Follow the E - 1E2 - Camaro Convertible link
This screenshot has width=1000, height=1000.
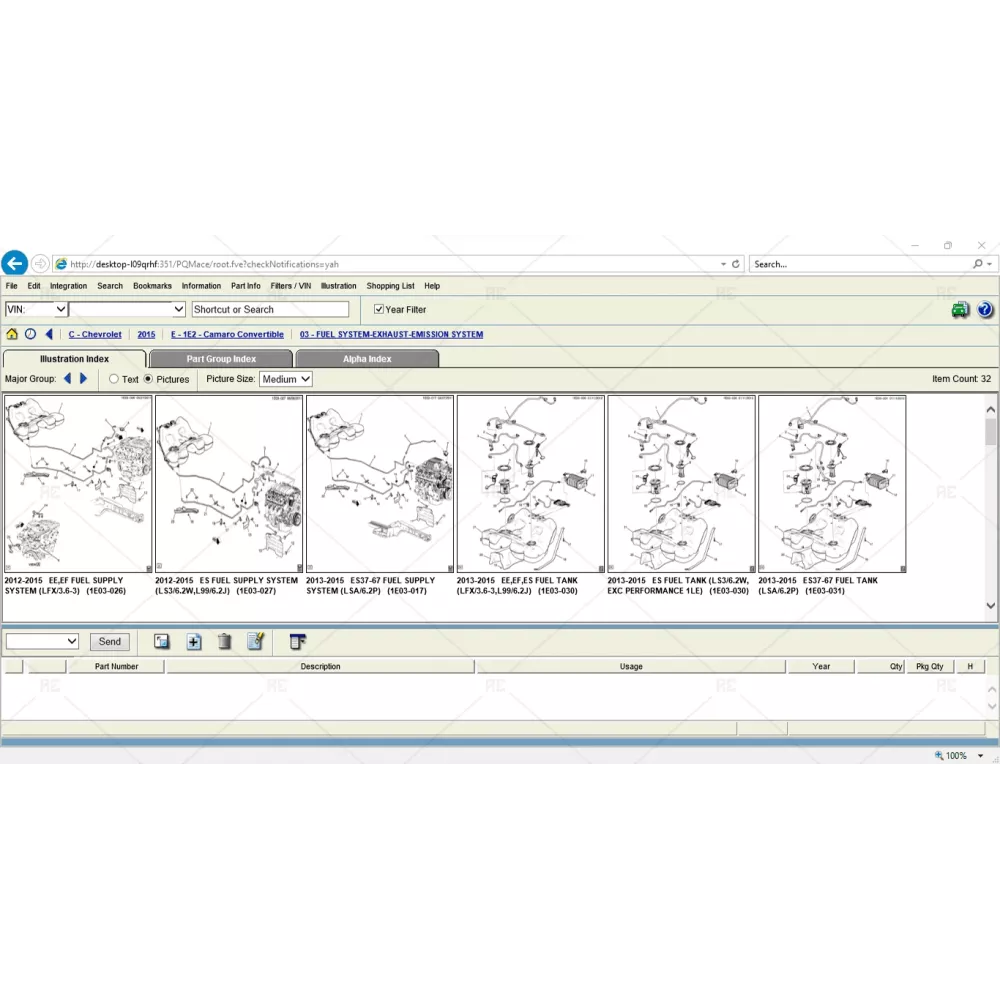(227, 335)
